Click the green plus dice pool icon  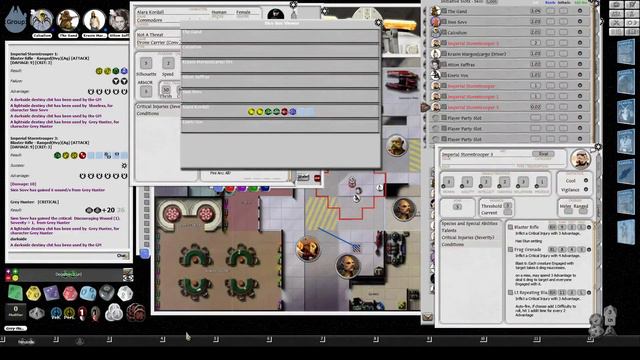[x=15, y=271]
